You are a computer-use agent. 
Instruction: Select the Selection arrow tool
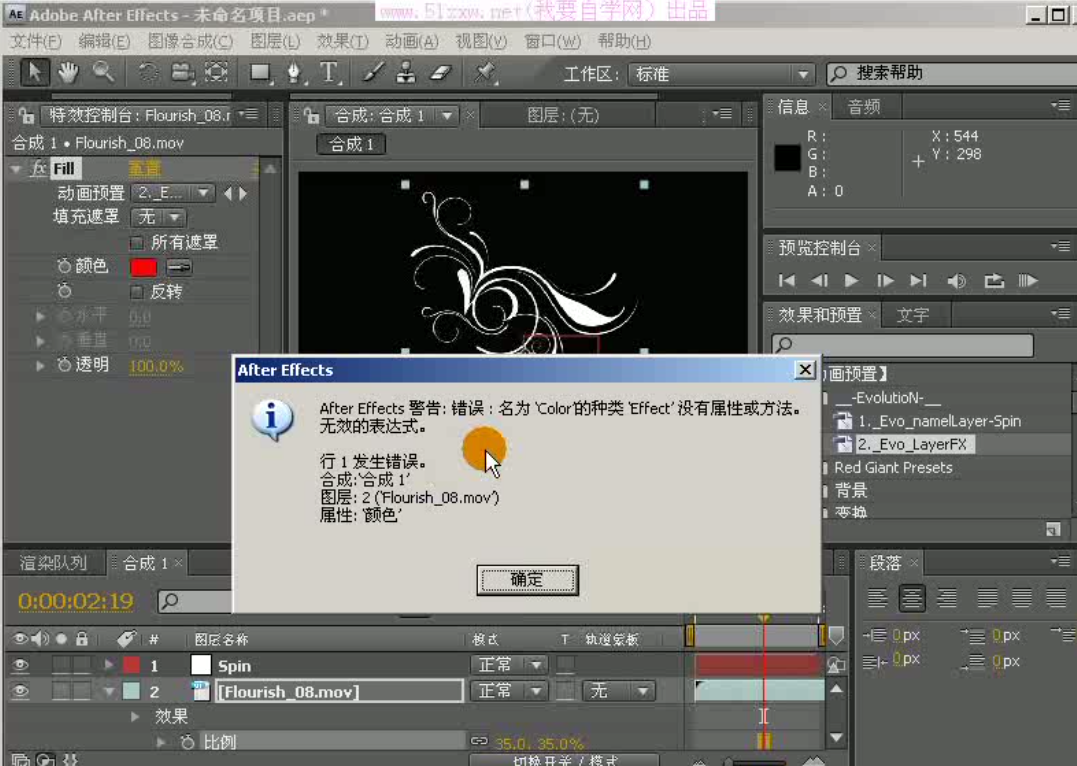[34, 73]
